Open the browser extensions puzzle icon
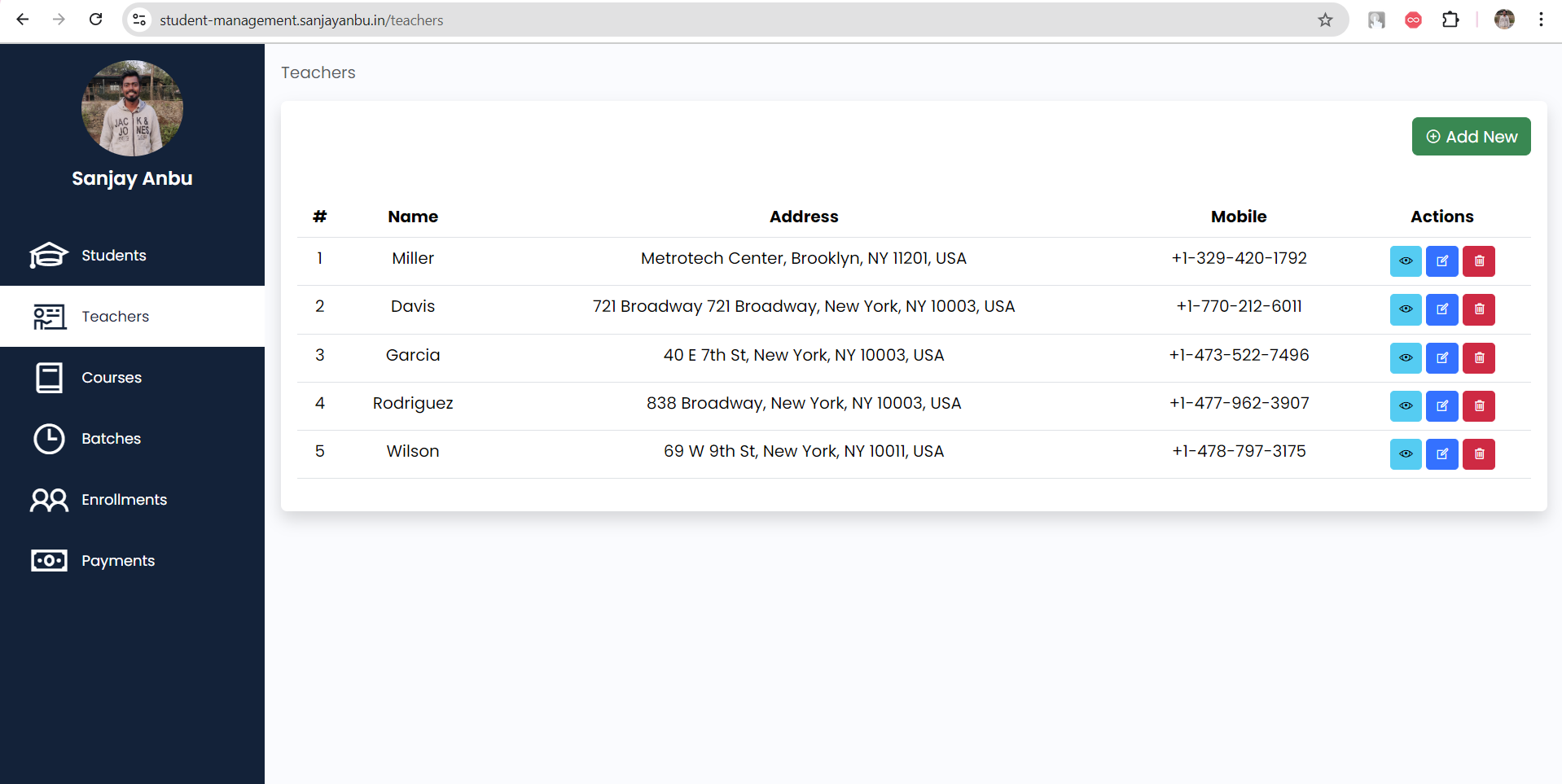 coord(1450,20)
